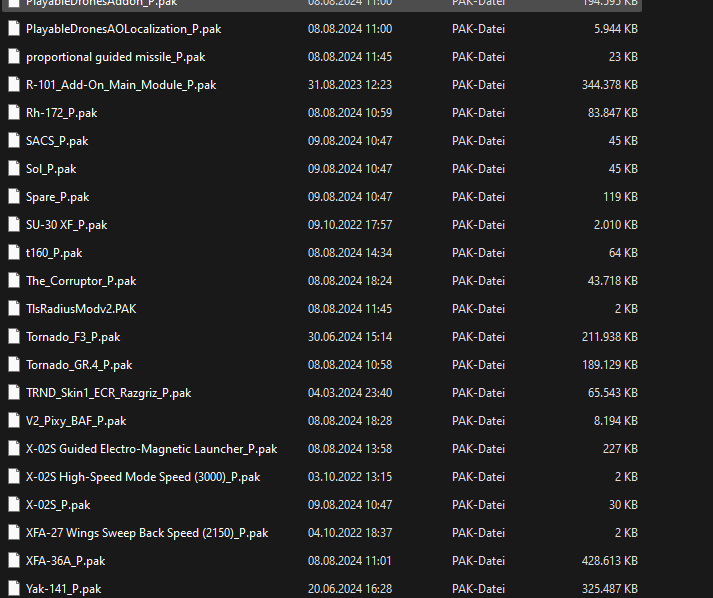The width and height of the screenshot is (713, 598).
Task: Click the file icon next to TRND_Skin1_ECR_Razgriz_P.pak
Action: [x=14, y=393]
